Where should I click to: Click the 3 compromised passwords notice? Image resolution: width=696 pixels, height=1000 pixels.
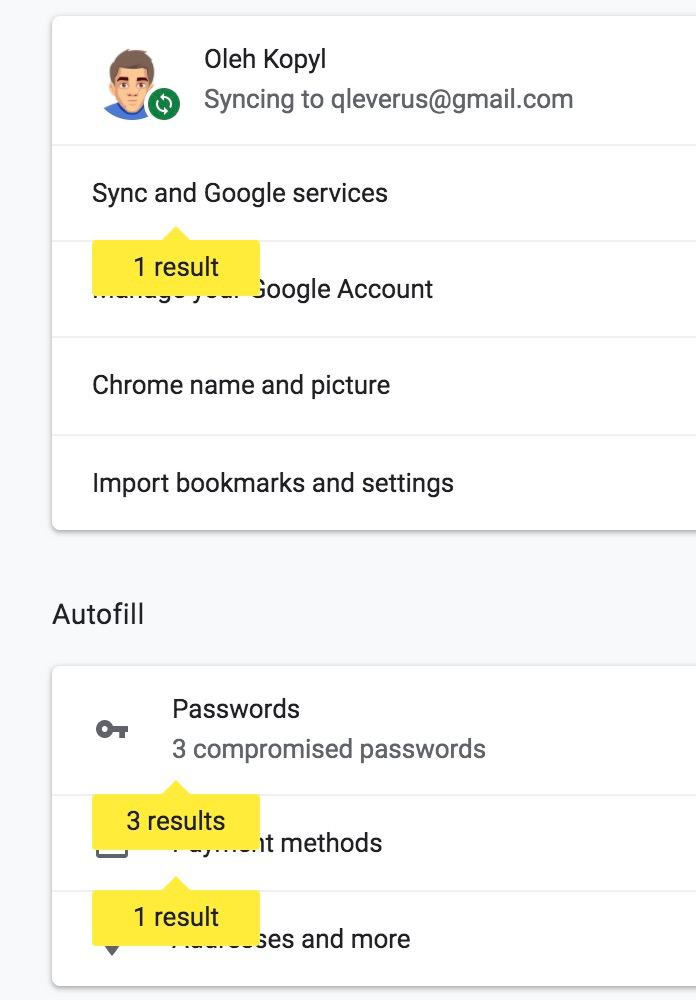pyautogui.click(x=329, y=749)
